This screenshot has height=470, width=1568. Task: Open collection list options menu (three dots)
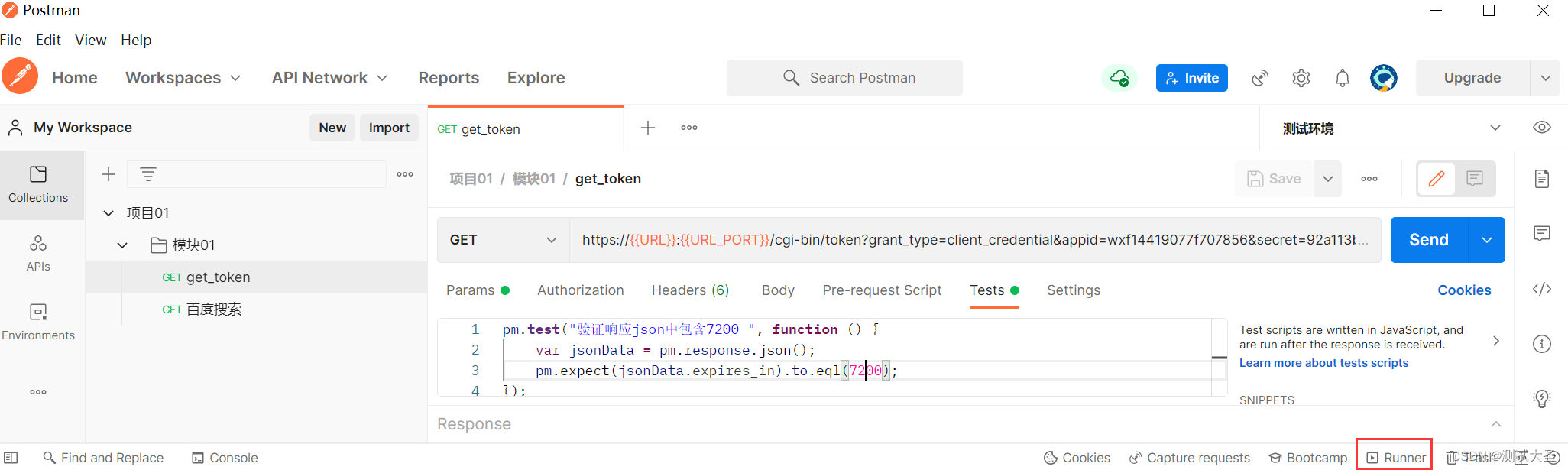tap(405, 174)
